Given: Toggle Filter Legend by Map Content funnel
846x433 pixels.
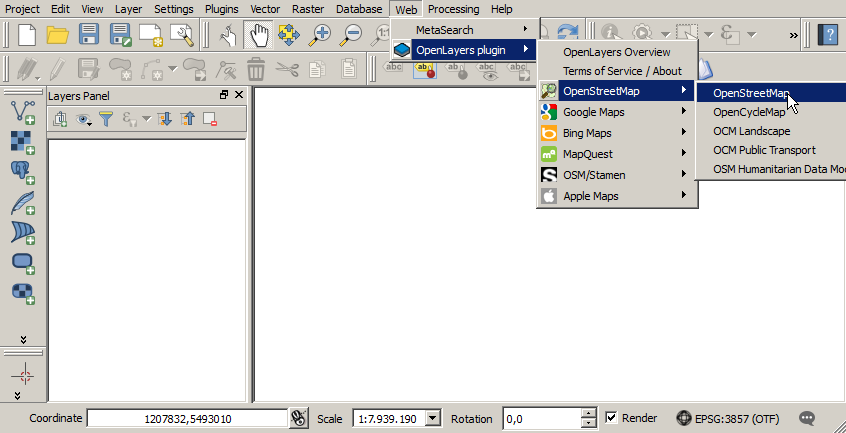Looking at the screenshot, I should [107, 119].
